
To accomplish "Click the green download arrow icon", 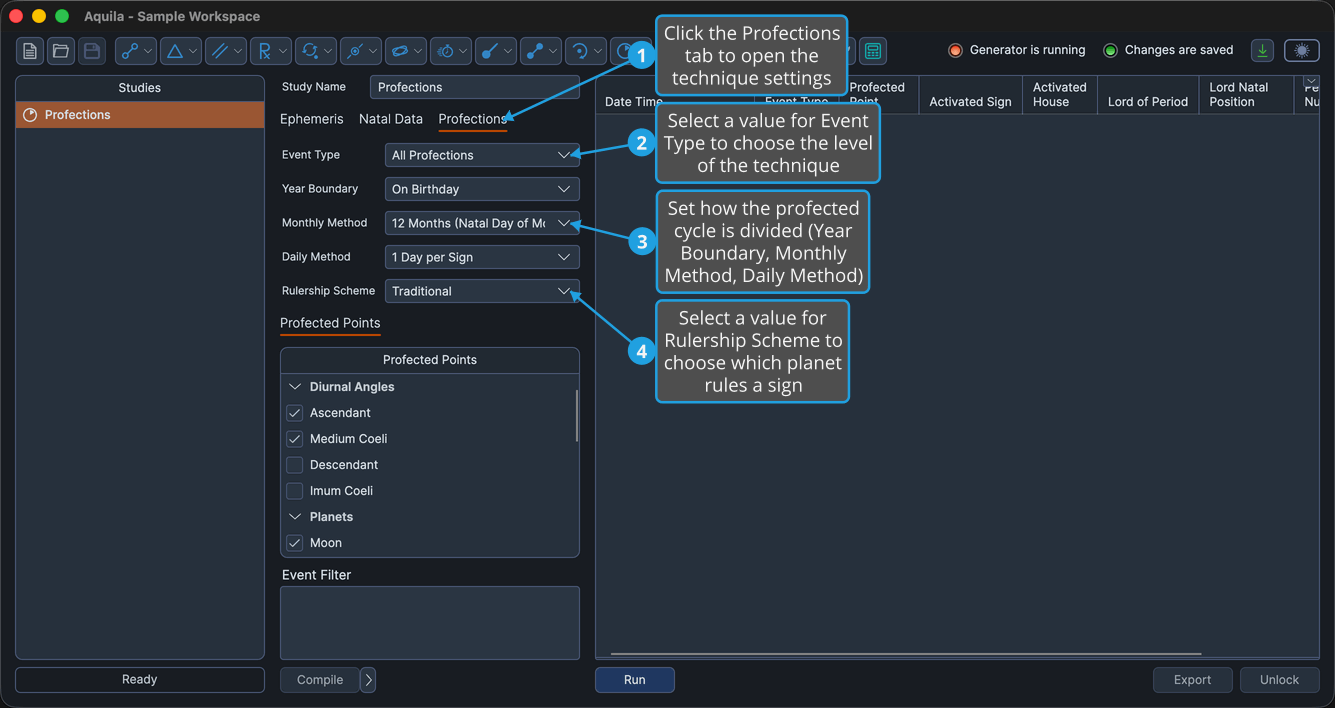I will (1263, 51).
